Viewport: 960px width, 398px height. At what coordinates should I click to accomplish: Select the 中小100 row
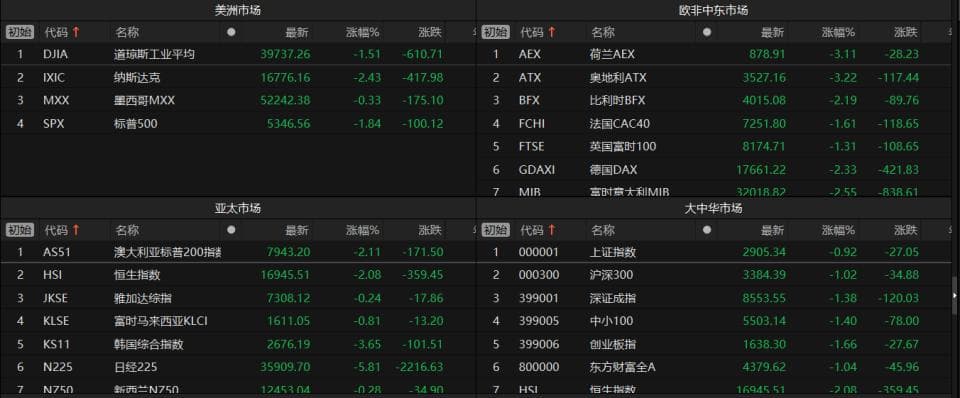pyautogui.click(x=713, y=321)
